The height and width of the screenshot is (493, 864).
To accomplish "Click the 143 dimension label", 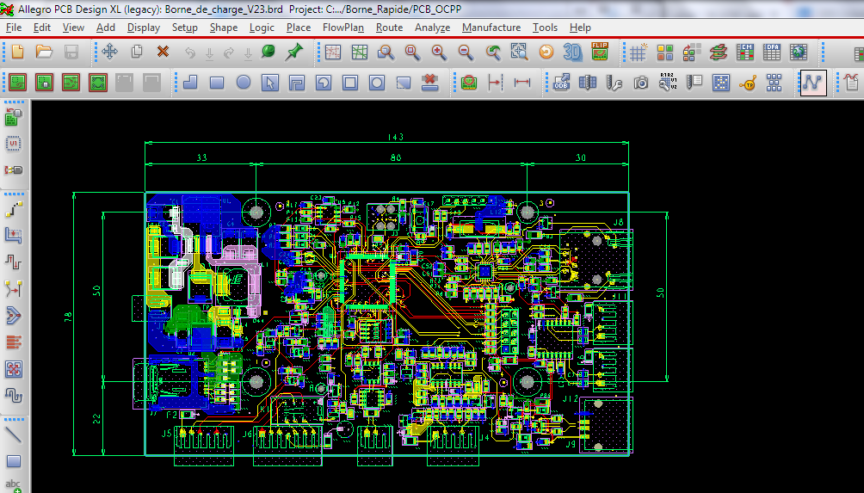I will (x=396, y=137).
